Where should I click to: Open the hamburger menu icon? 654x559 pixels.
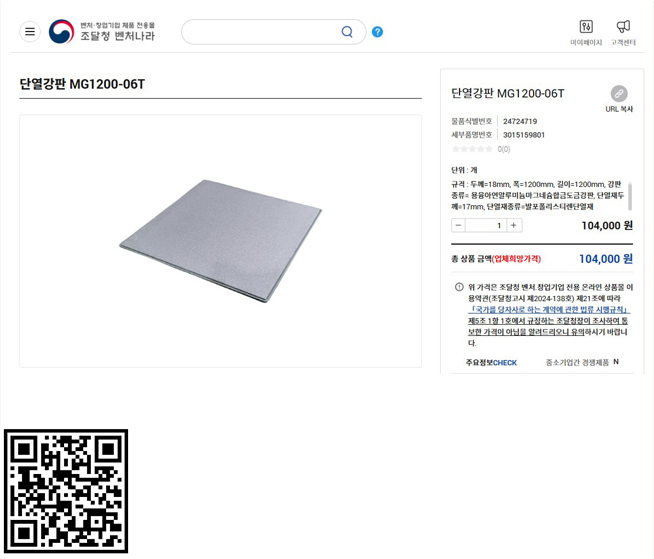coord(30,32)
